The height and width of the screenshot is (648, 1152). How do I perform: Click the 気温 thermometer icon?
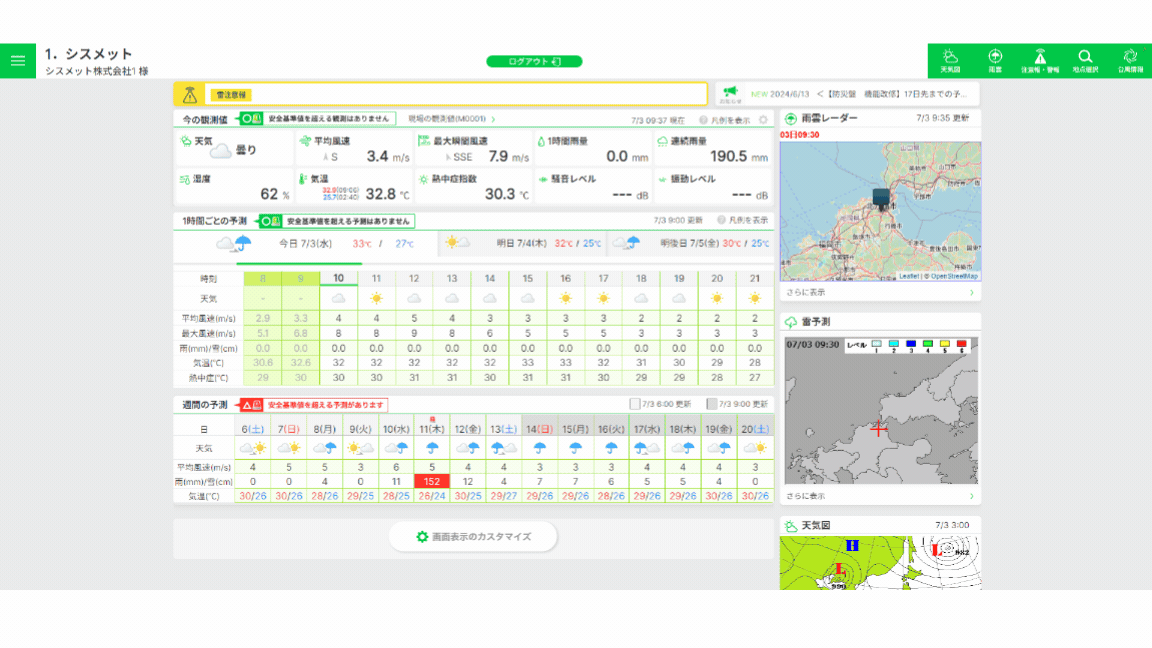tap(303, 179)
